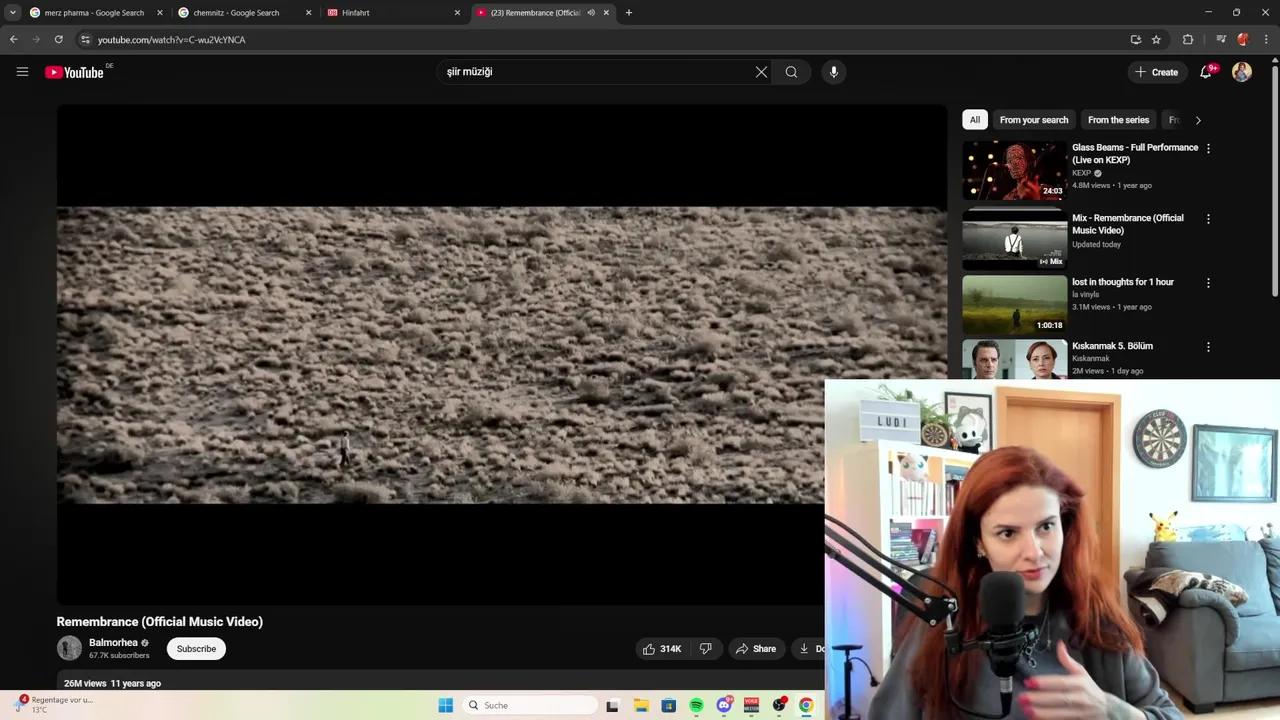Install app icon in address bar
Image resolution: width=1280 pixels, height=720 pixels.
(x=1135, y=40)
